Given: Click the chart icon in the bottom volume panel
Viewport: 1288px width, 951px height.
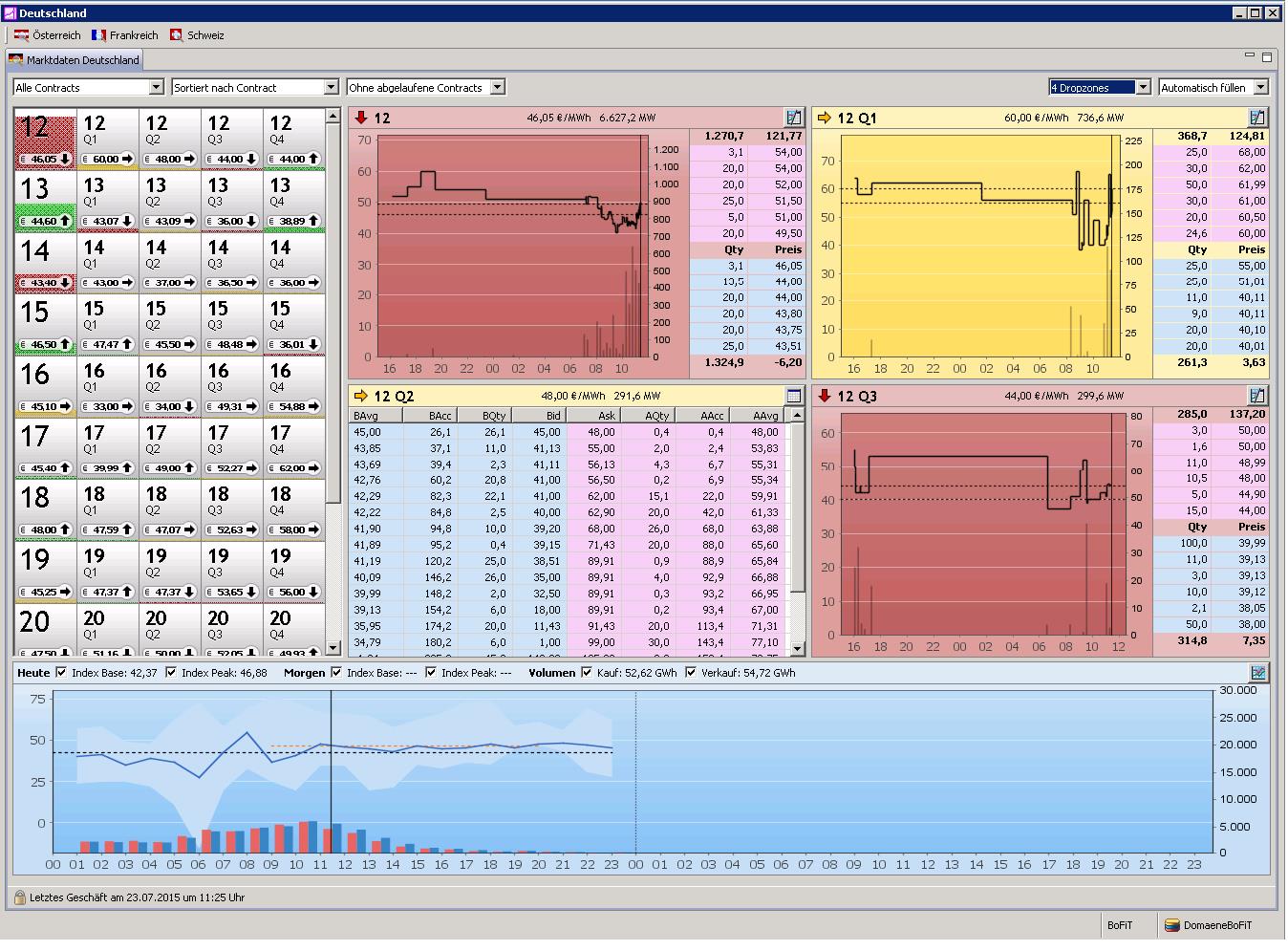Looking at the screenshot, I should click(x=1257, y=673).
